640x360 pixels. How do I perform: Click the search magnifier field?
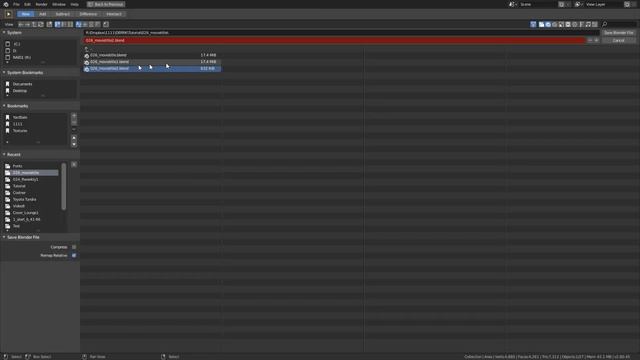[619, 24]
